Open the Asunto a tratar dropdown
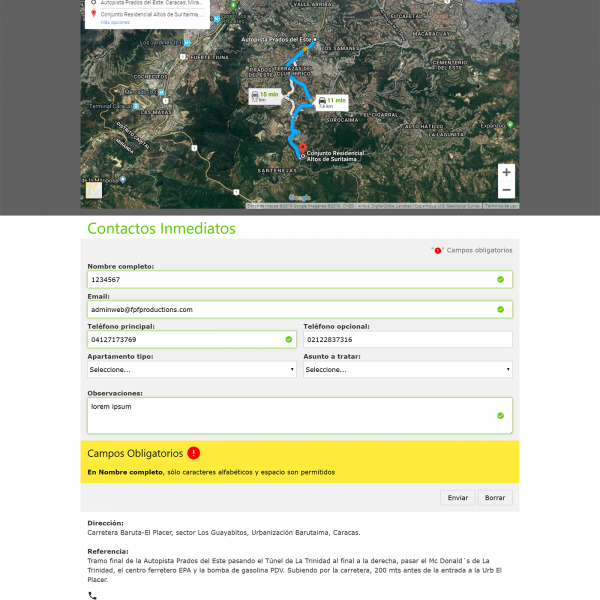Screen dimensions: 600x600 point(408,369)
